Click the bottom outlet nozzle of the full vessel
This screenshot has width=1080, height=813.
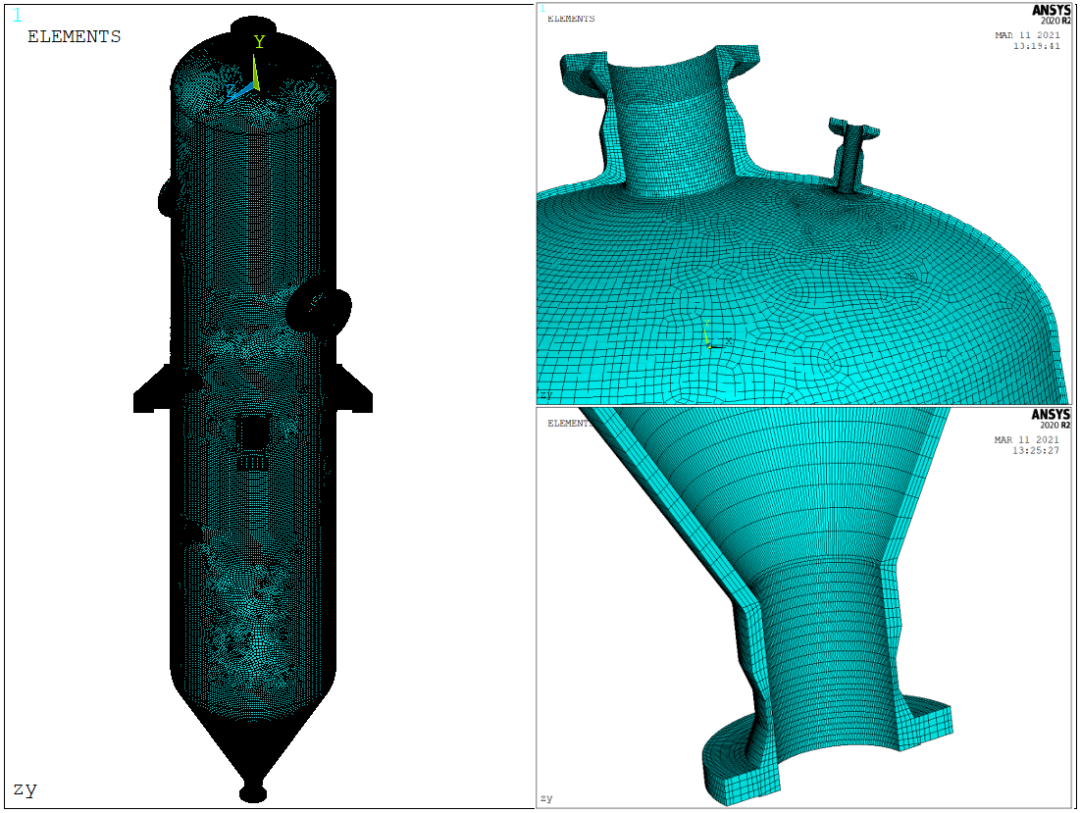click(253, 792)
